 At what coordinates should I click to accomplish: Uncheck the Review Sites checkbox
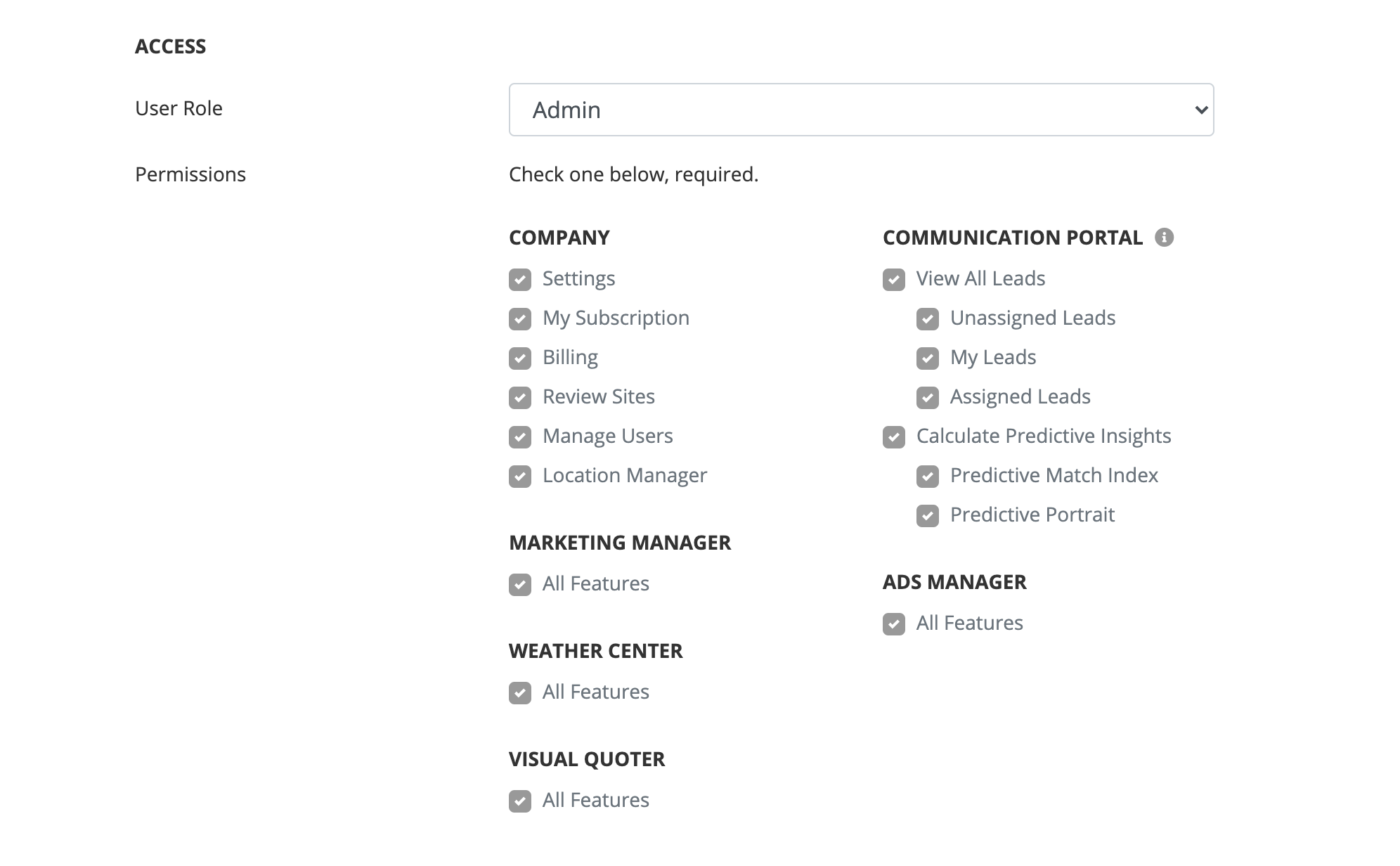click(520, 398)
